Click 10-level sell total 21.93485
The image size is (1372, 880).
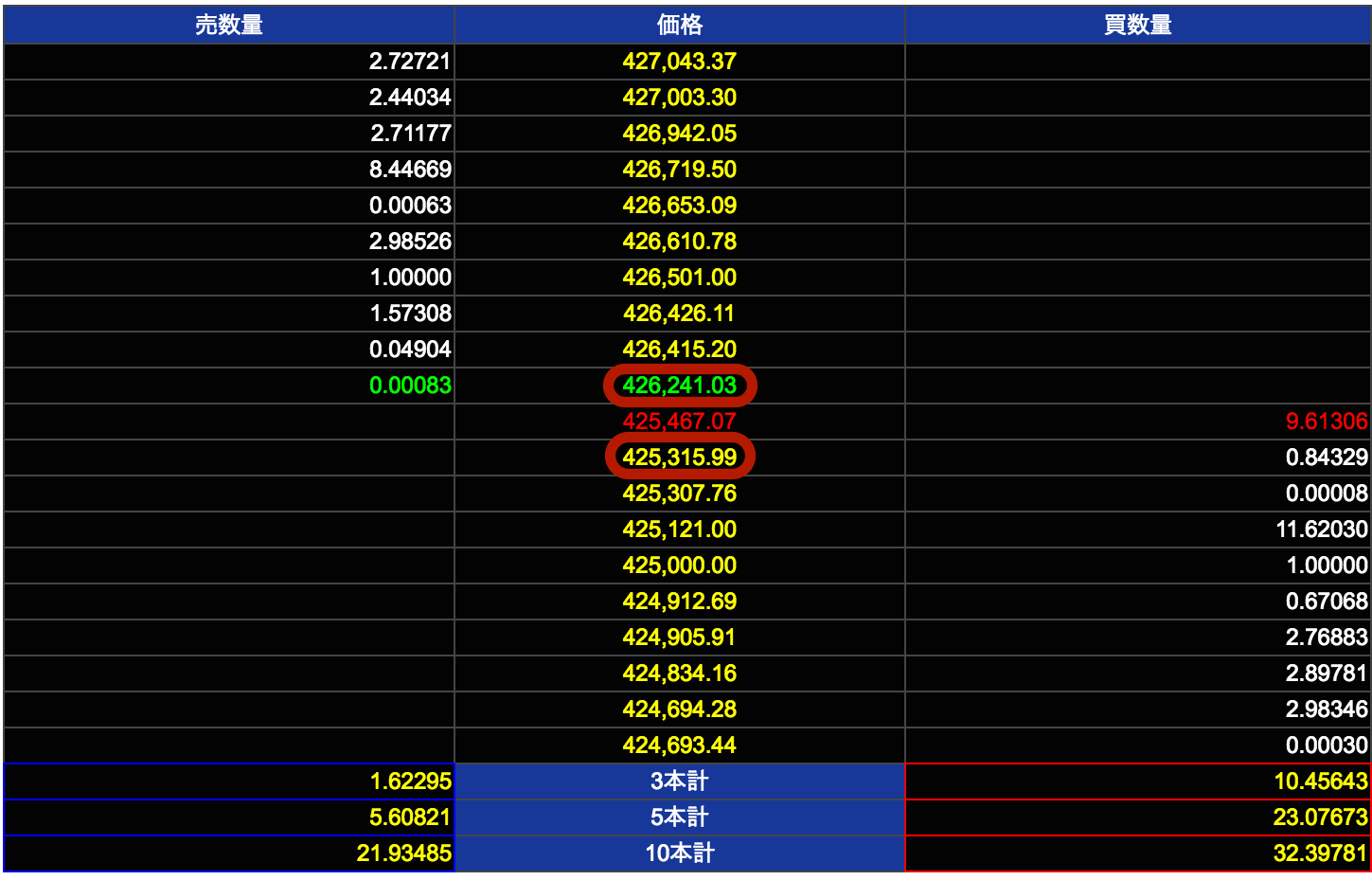click(404, 853)
